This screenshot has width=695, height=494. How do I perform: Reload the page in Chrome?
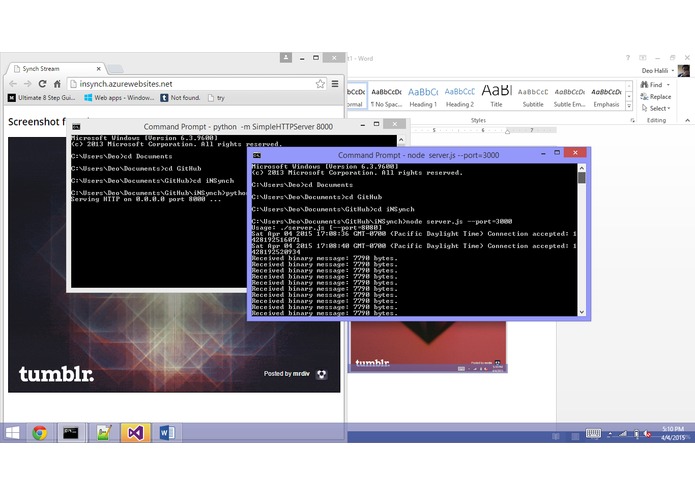click(x=42, y=84)
